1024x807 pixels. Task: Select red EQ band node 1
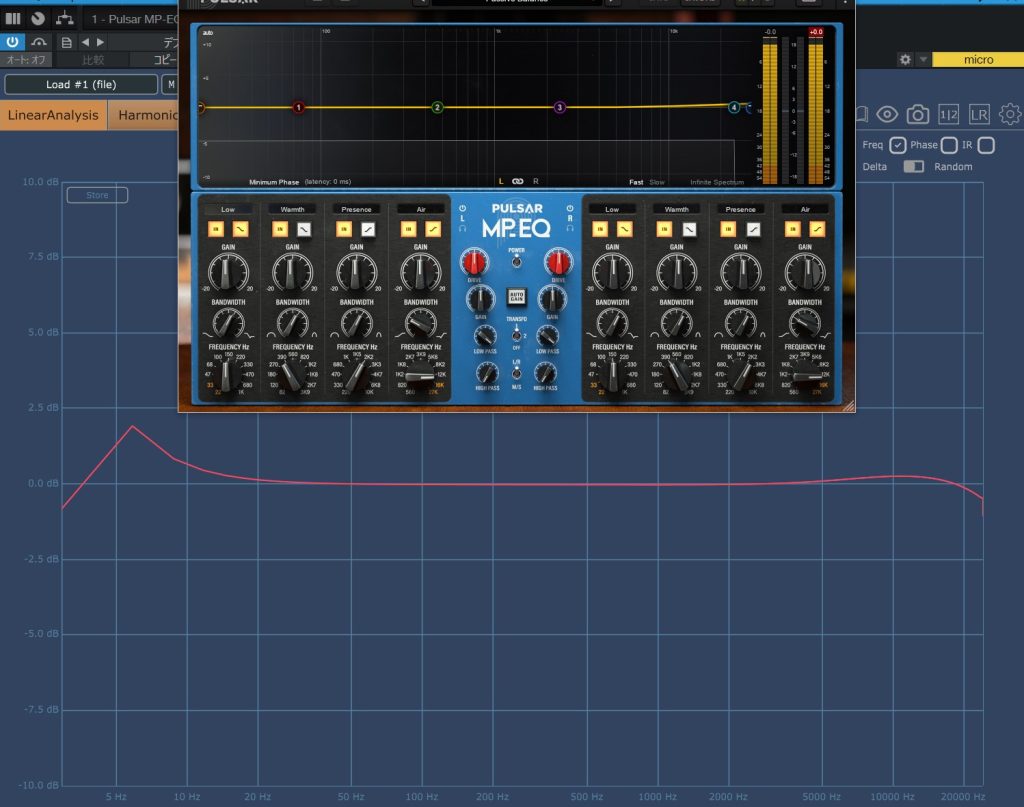[x=298, y=107]
